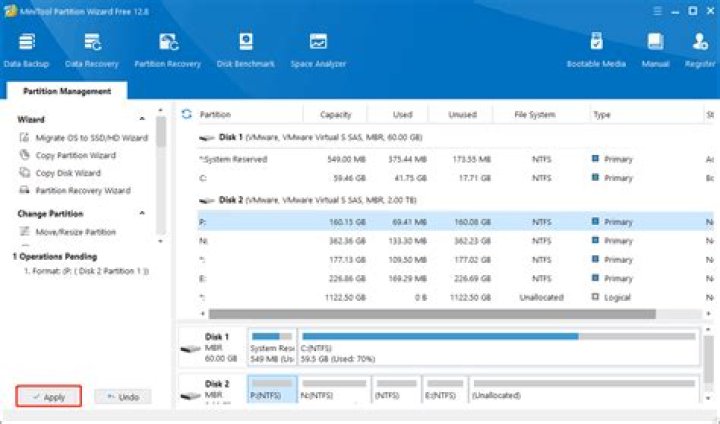720x424 pixels.
Task: Switch to the Partition Management tab
Action: click(x=67, y=91)
